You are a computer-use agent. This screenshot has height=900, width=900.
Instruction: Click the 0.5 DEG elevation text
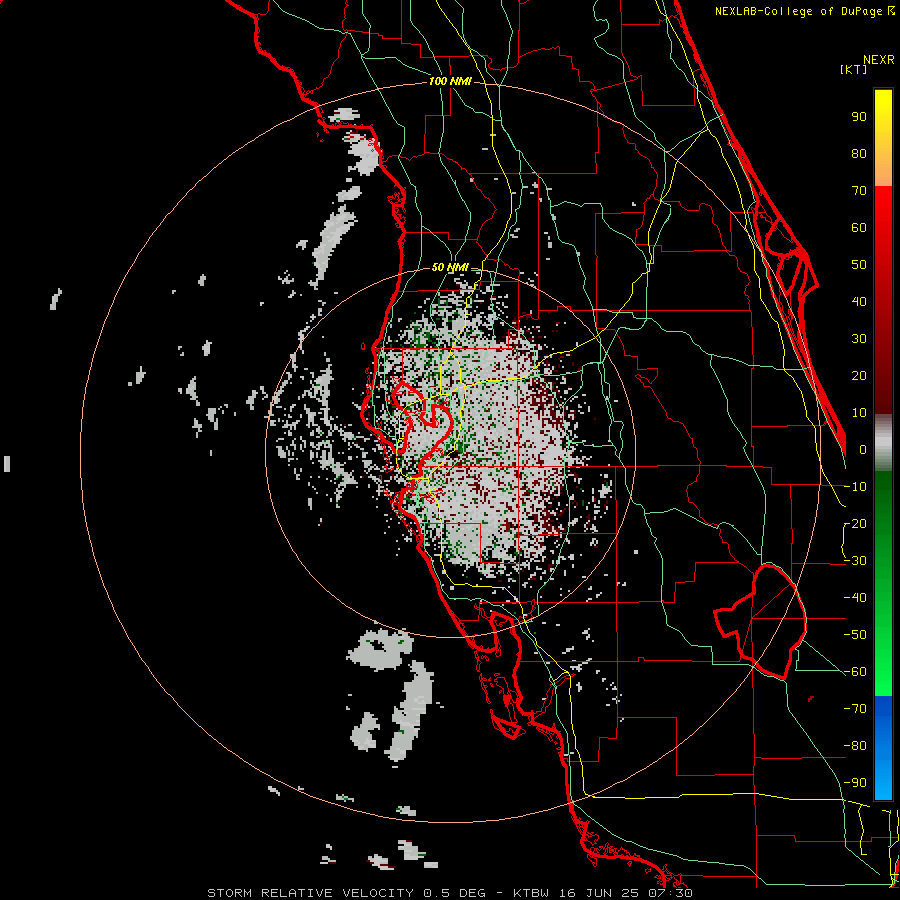coord(455,893)
